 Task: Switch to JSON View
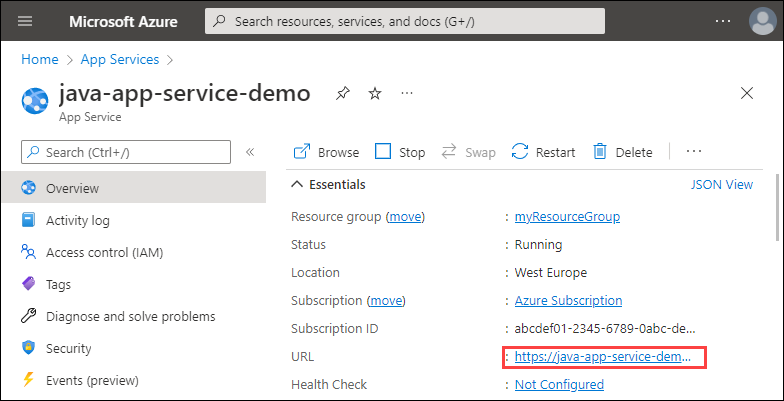(721, 184)
